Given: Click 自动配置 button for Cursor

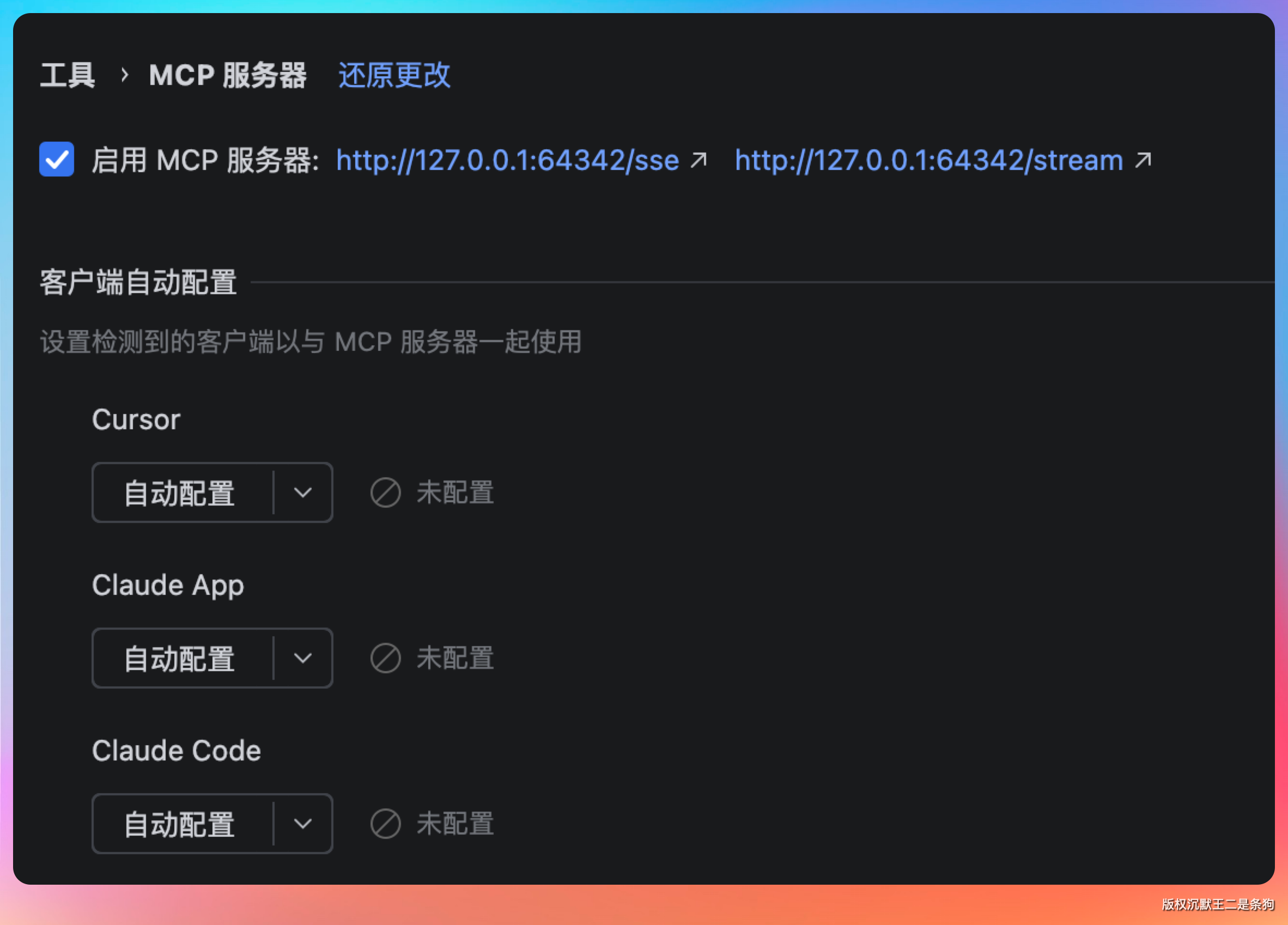Looking at the screenshot, I should coord(180,492).
